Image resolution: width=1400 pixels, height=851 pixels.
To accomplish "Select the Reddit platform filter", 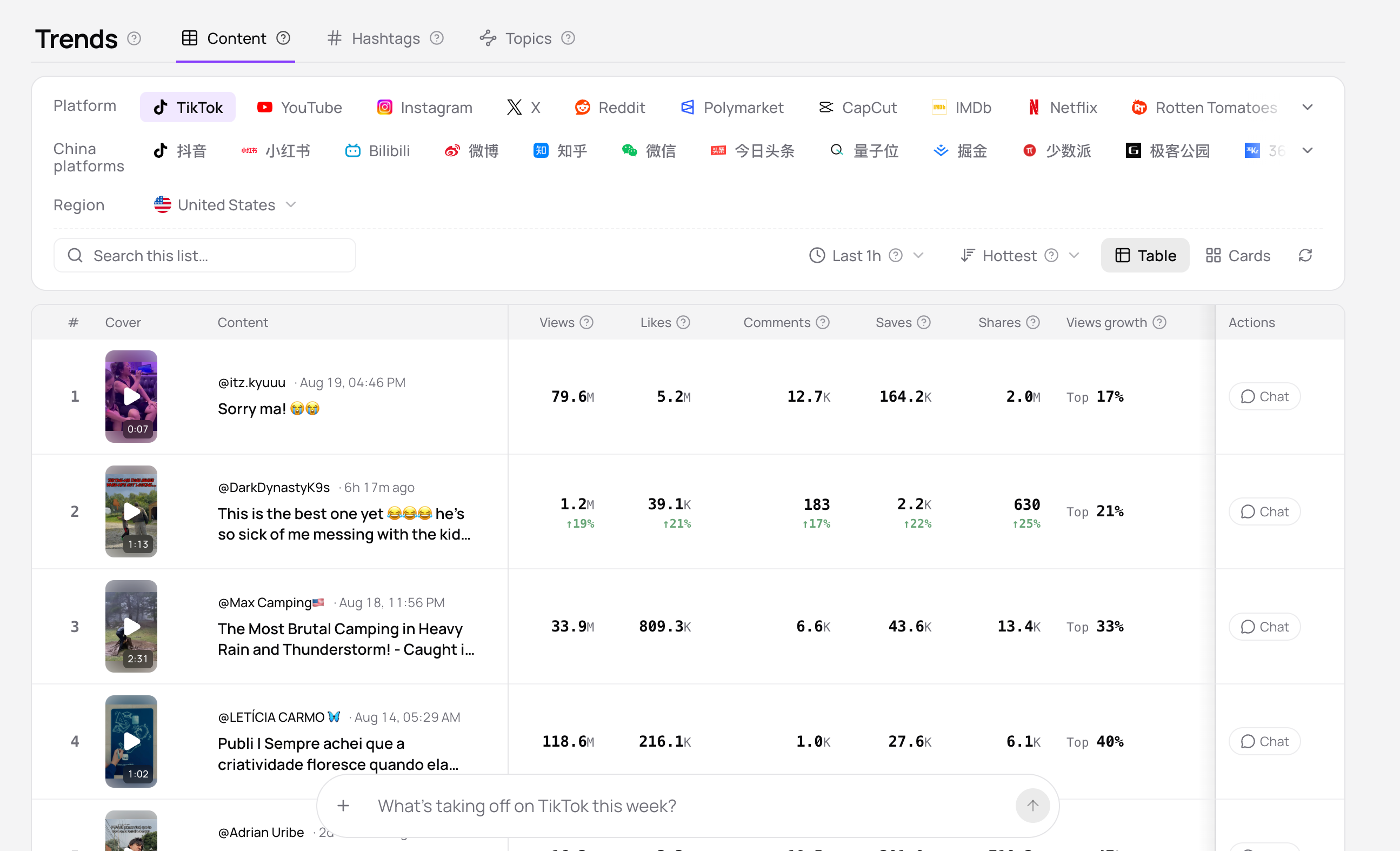I will 610,108.
